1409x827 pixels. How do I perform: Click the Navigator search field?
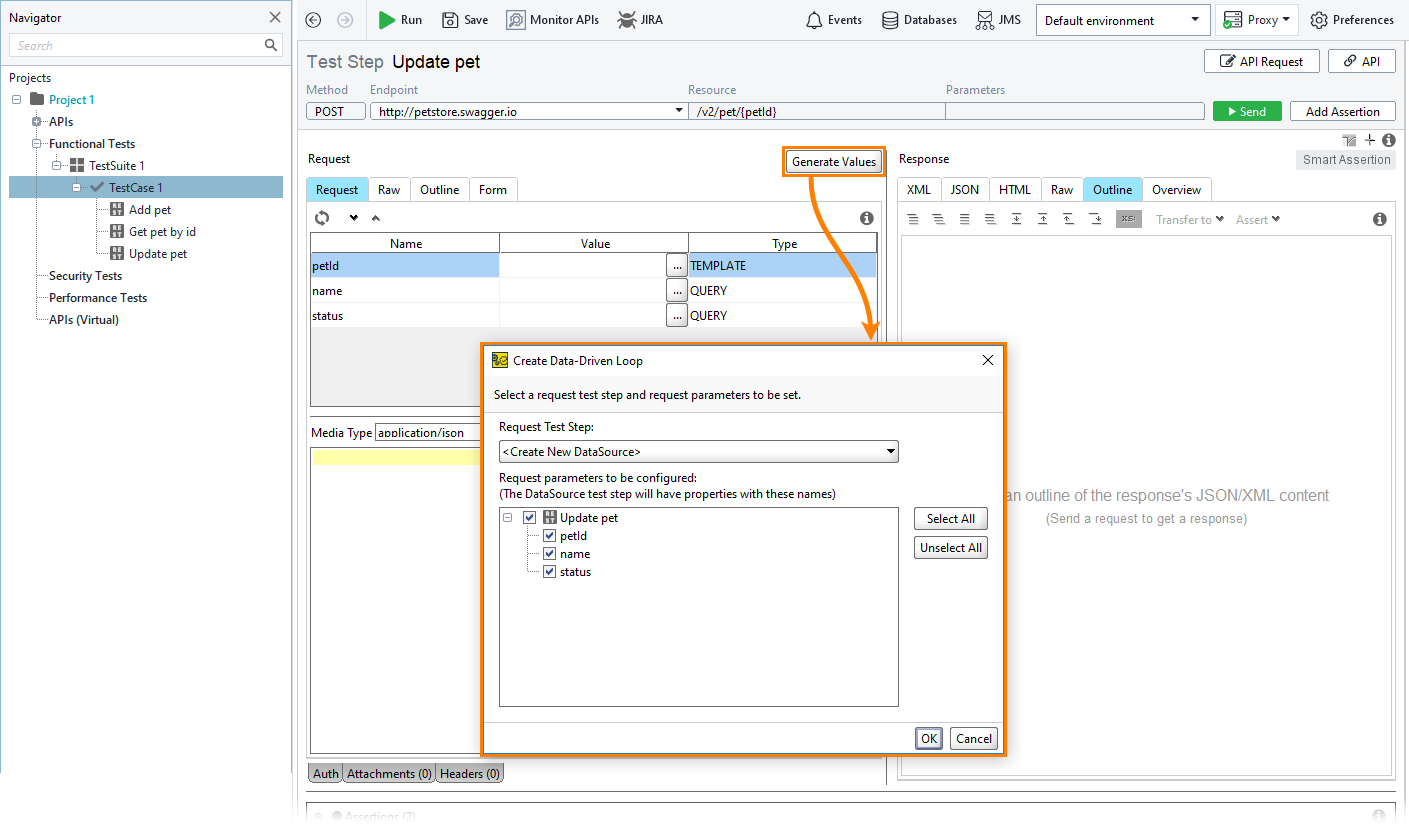pos(136,45)
